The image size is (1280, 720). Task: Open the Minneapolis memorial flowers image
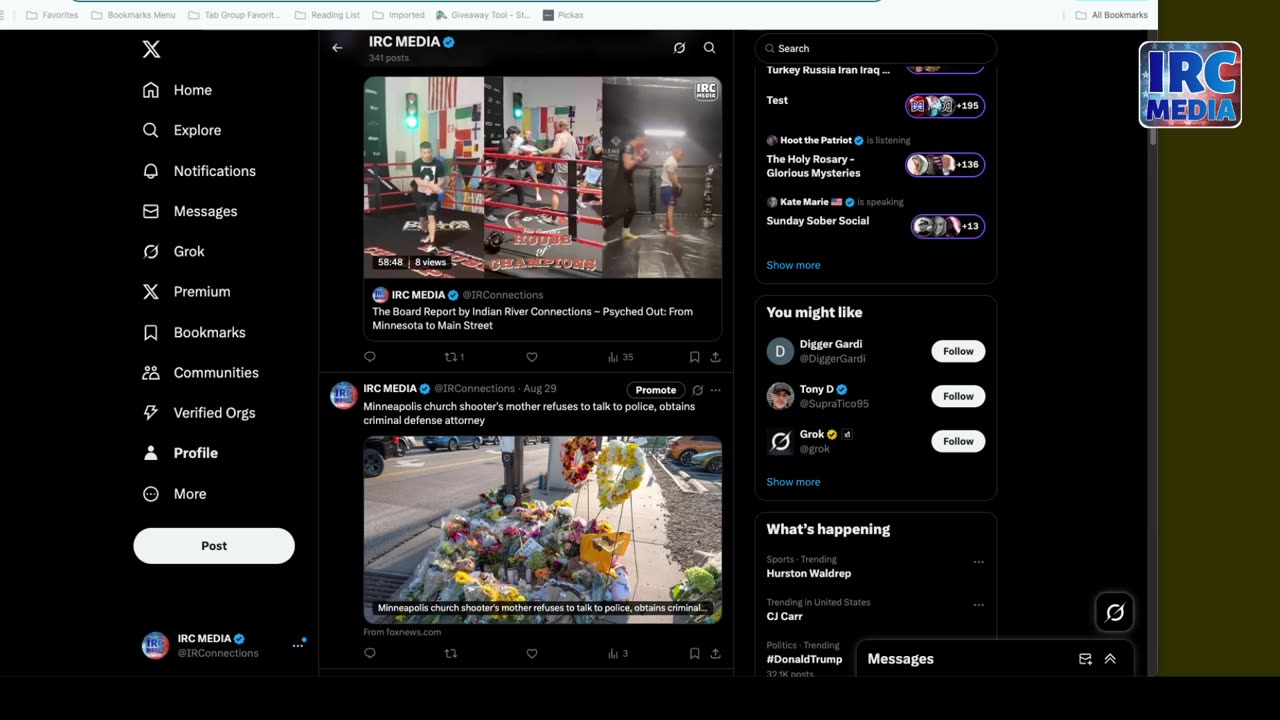(x=542, y=530)
